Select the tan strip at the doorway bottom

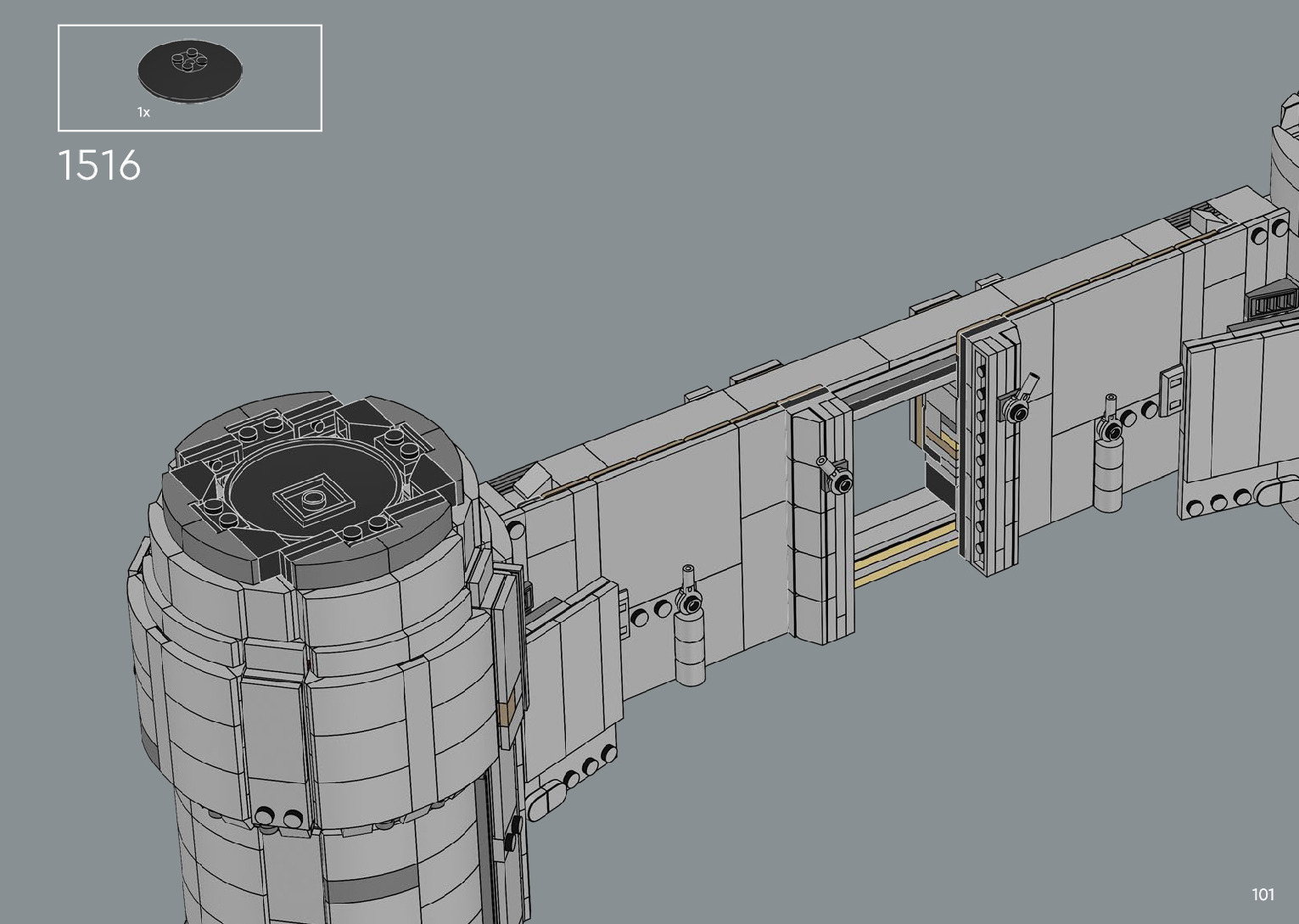coord(904,556)
